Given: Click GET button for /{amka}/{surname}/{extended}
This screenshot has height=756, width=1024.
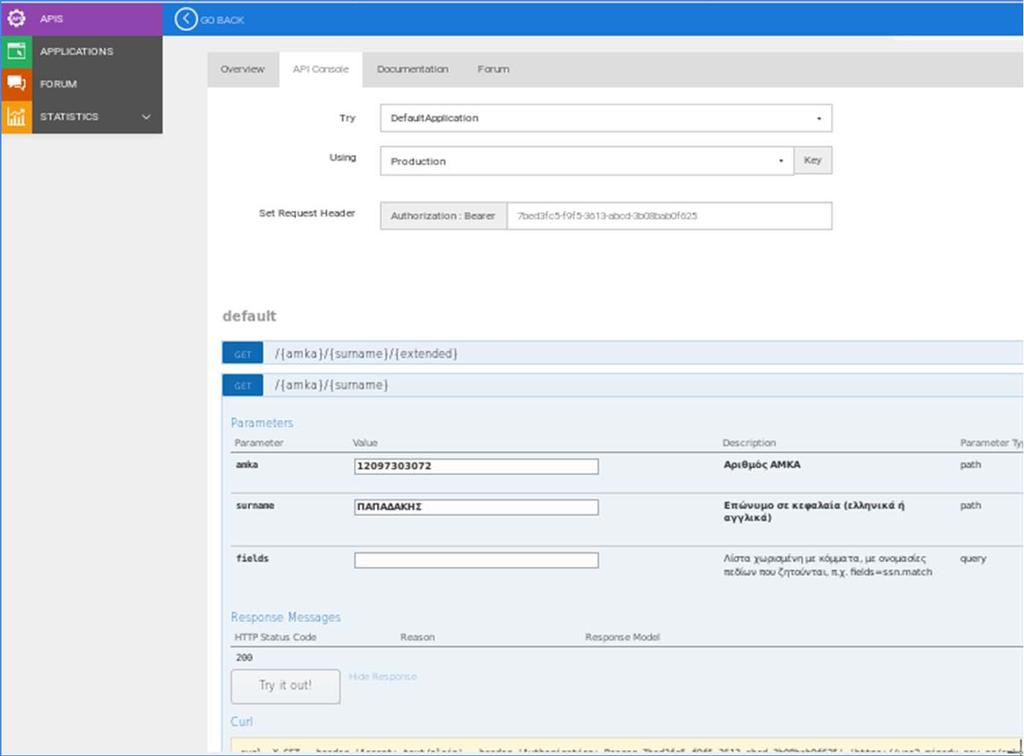Looking at the screenshot, I should tap(242, 354).
